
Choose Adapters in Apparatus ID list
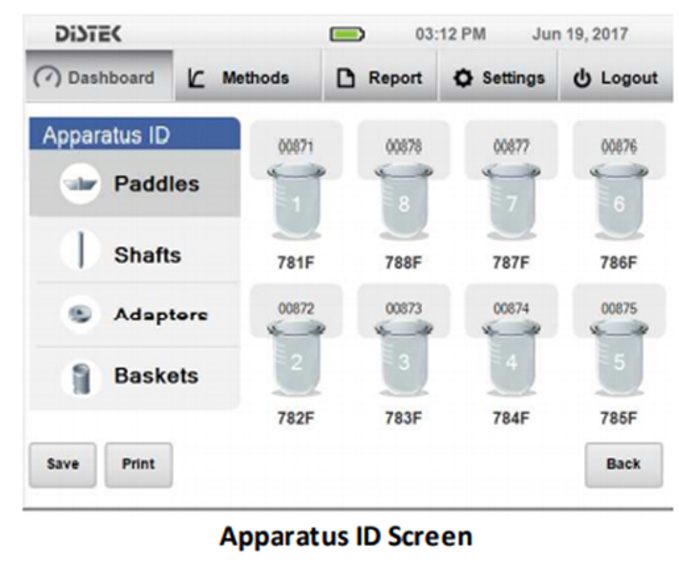[134, 314]
